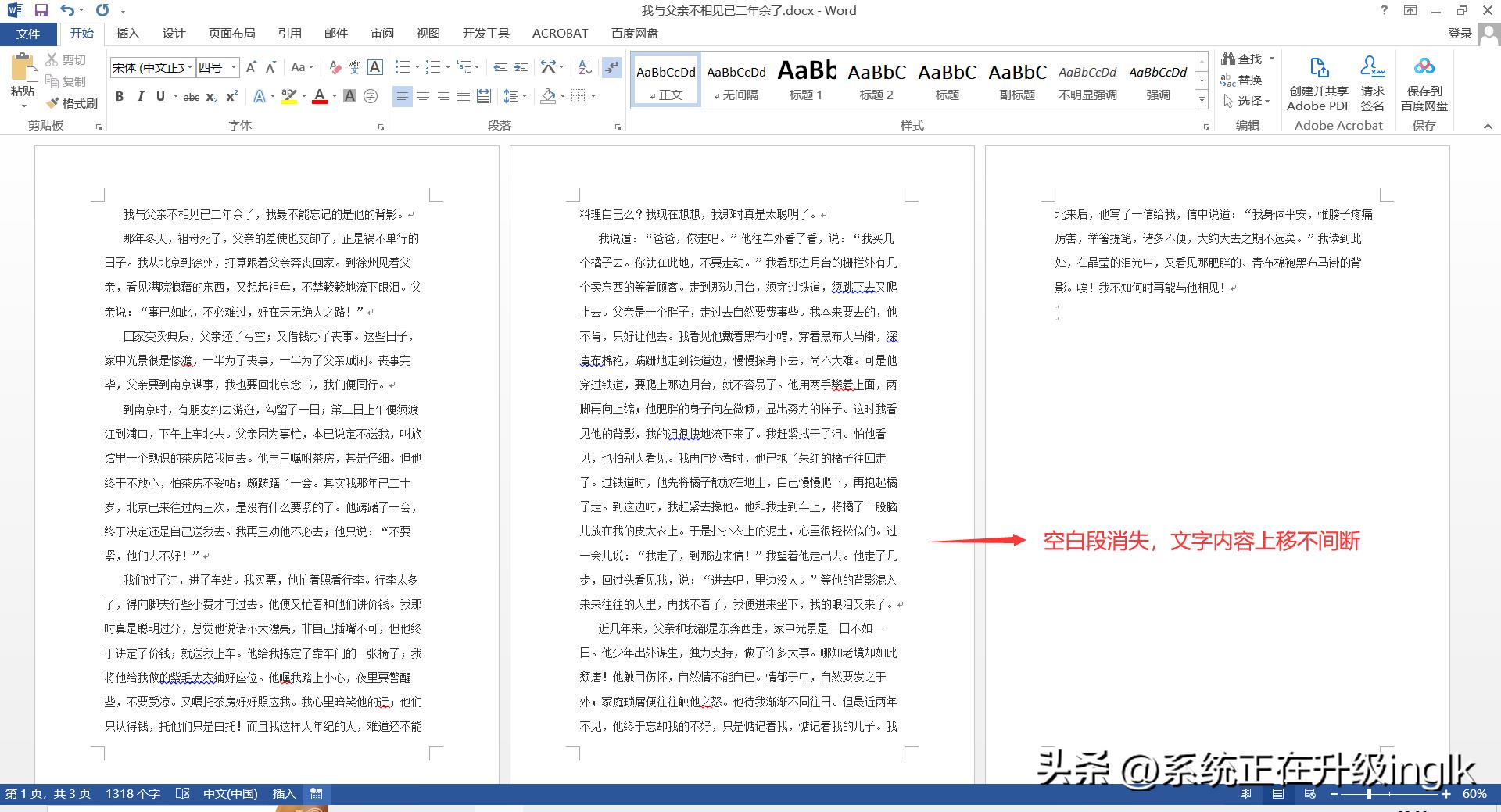Toggle Italic formatting
Viewport: 1501px width, 812px height.
(x=140, y=96)
